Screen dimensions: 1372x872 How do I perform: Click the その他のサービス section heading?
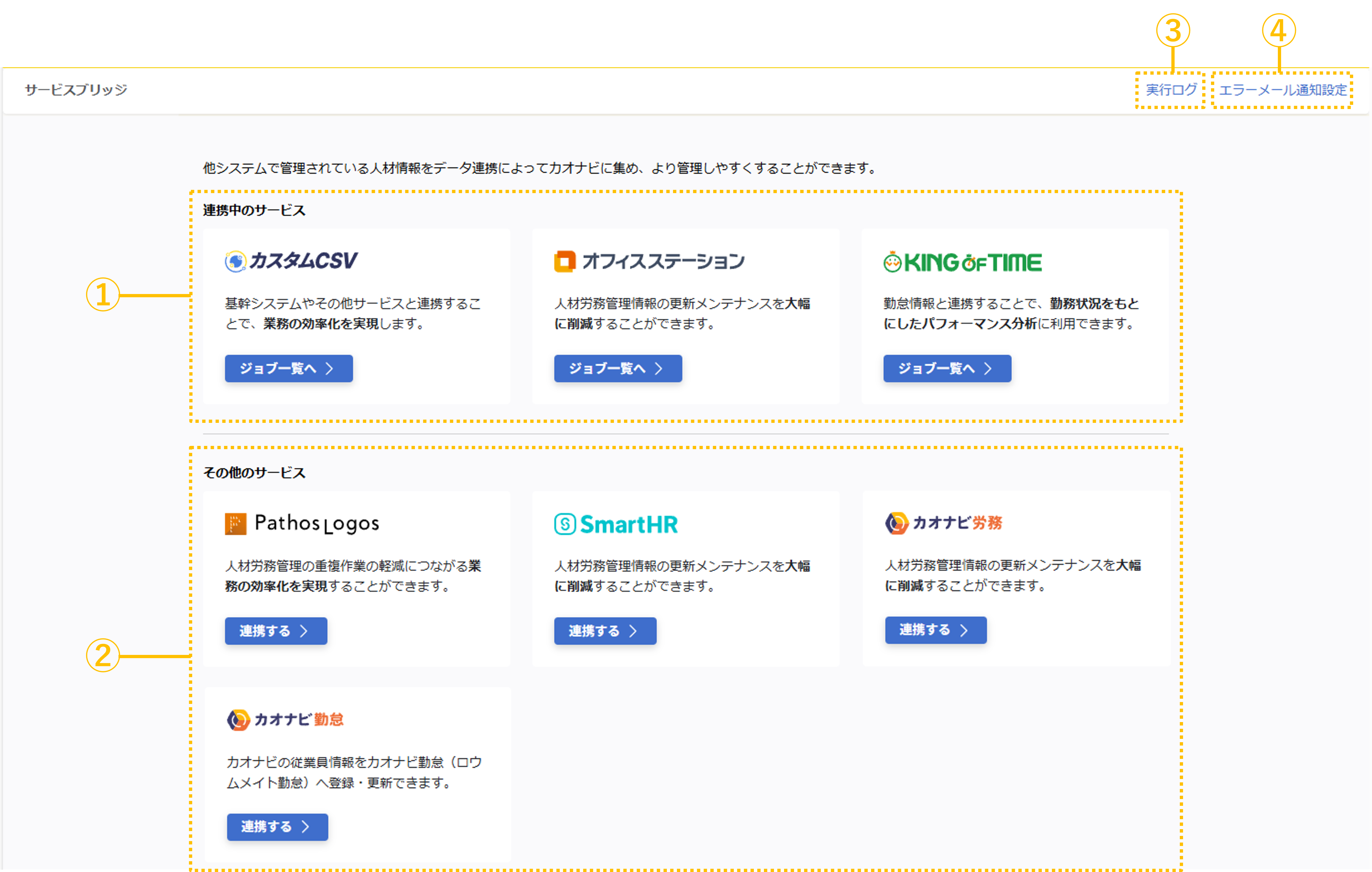(x=254, y=473)
